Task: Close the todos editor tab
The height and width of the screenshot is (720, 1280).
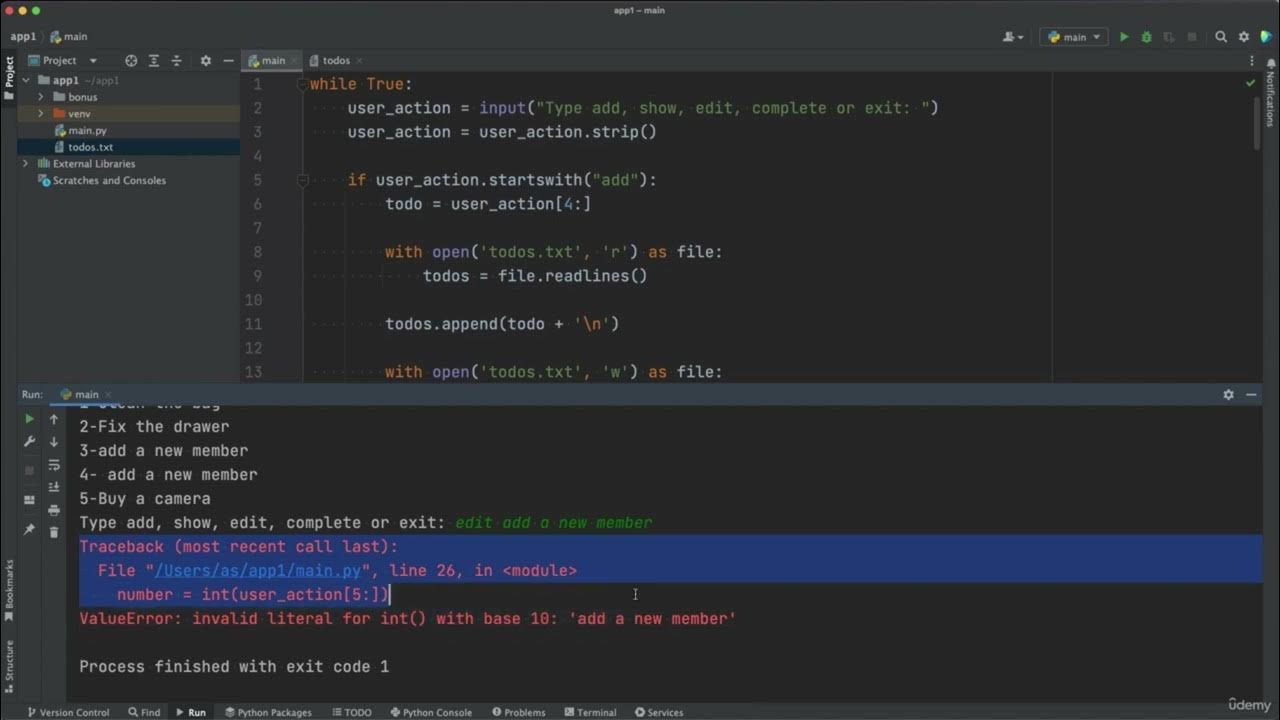Action: point(359,61)
